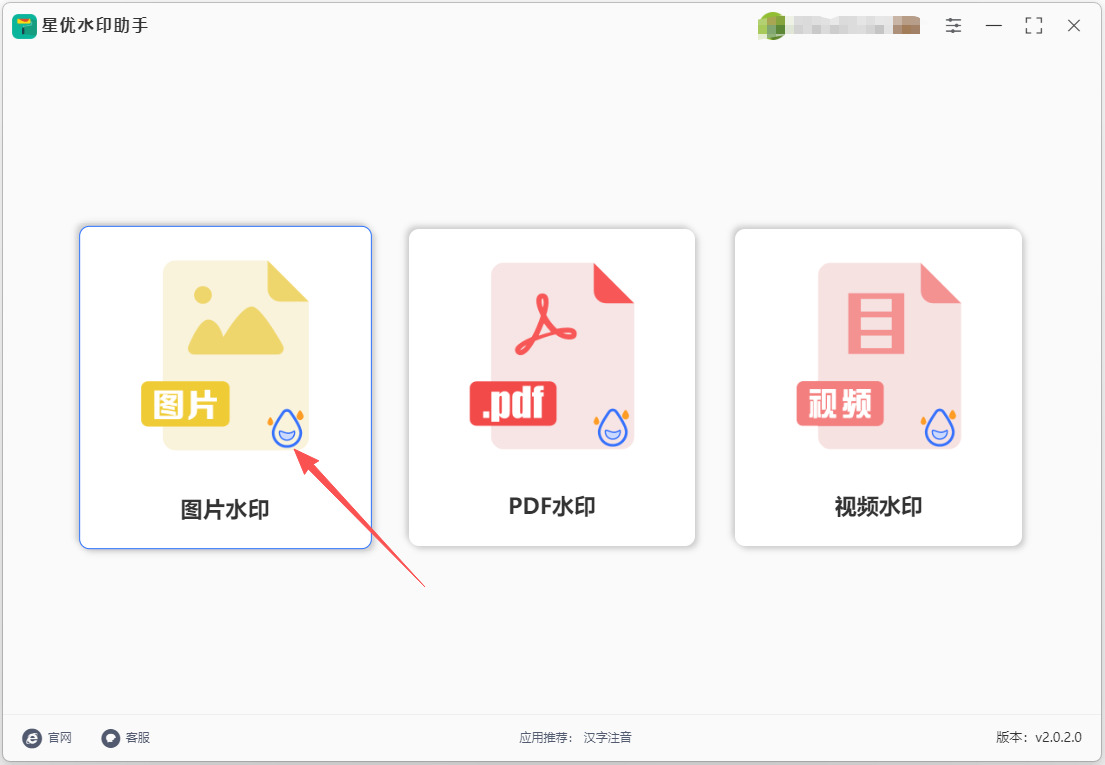Click the 图片水印 caption text

pyautogui.click(x=226, y=509)
